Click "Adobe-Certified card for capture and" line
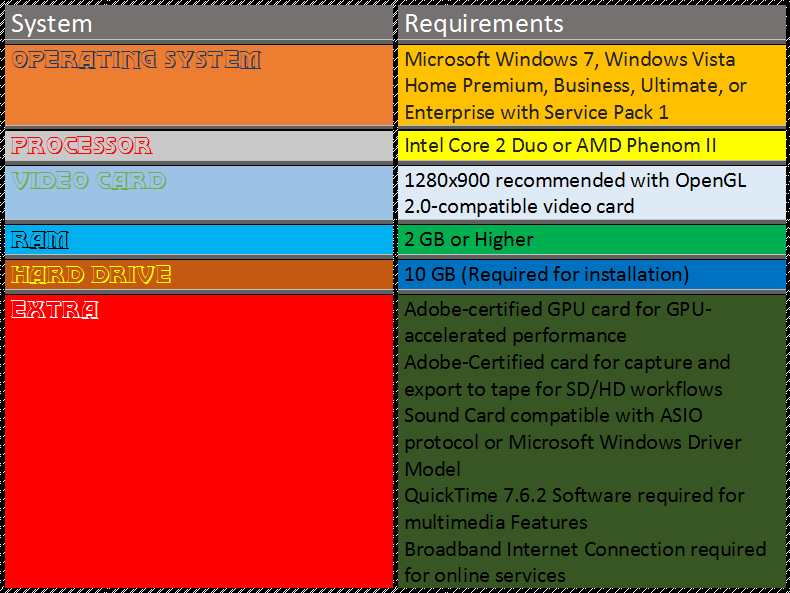Image resolution: width=790 pixels, height=593 pixels. click(567, 363)
